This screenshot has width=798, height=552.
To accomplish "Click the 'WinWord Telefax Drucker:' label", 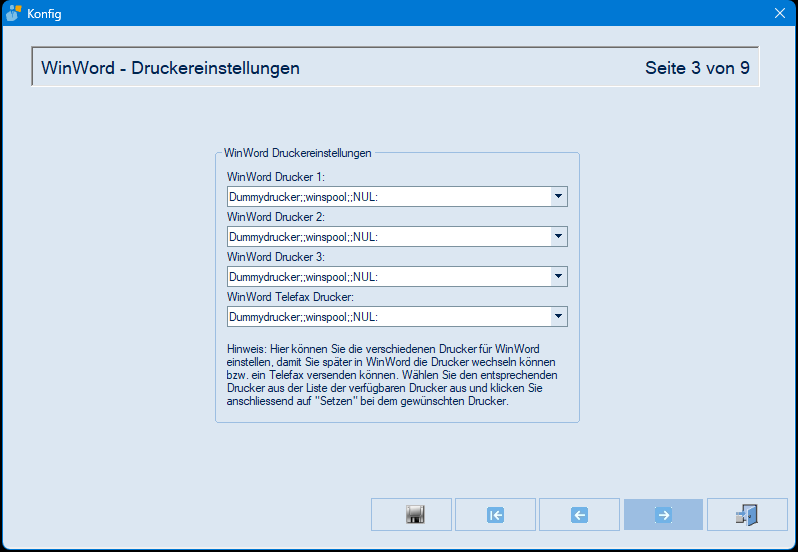I will [290, 297].
